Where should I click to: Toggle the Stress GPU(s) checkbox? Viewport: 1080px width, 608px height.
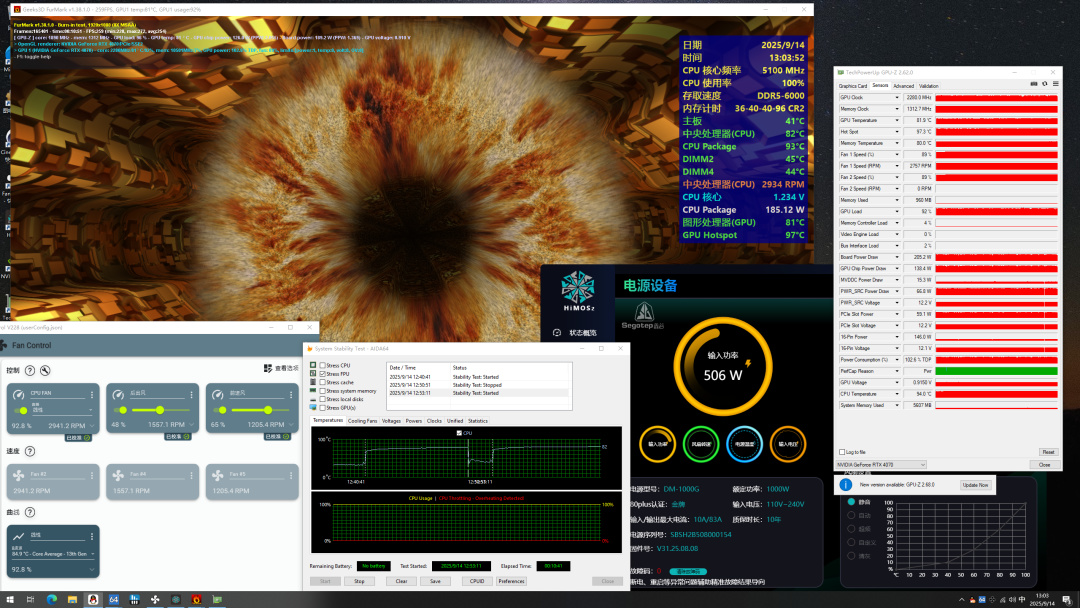pos(322,407)
